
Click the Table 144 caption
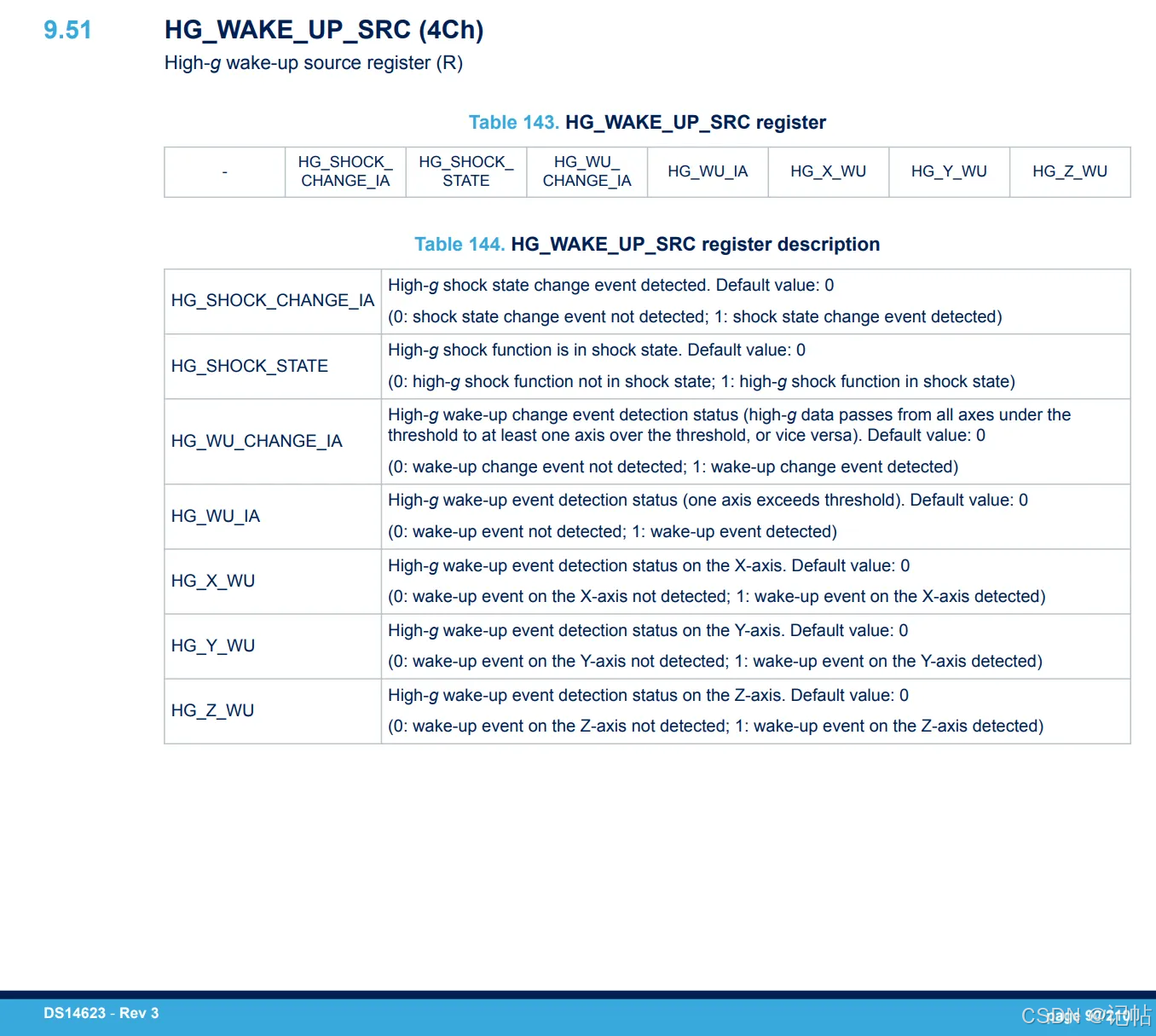[647, 244]
